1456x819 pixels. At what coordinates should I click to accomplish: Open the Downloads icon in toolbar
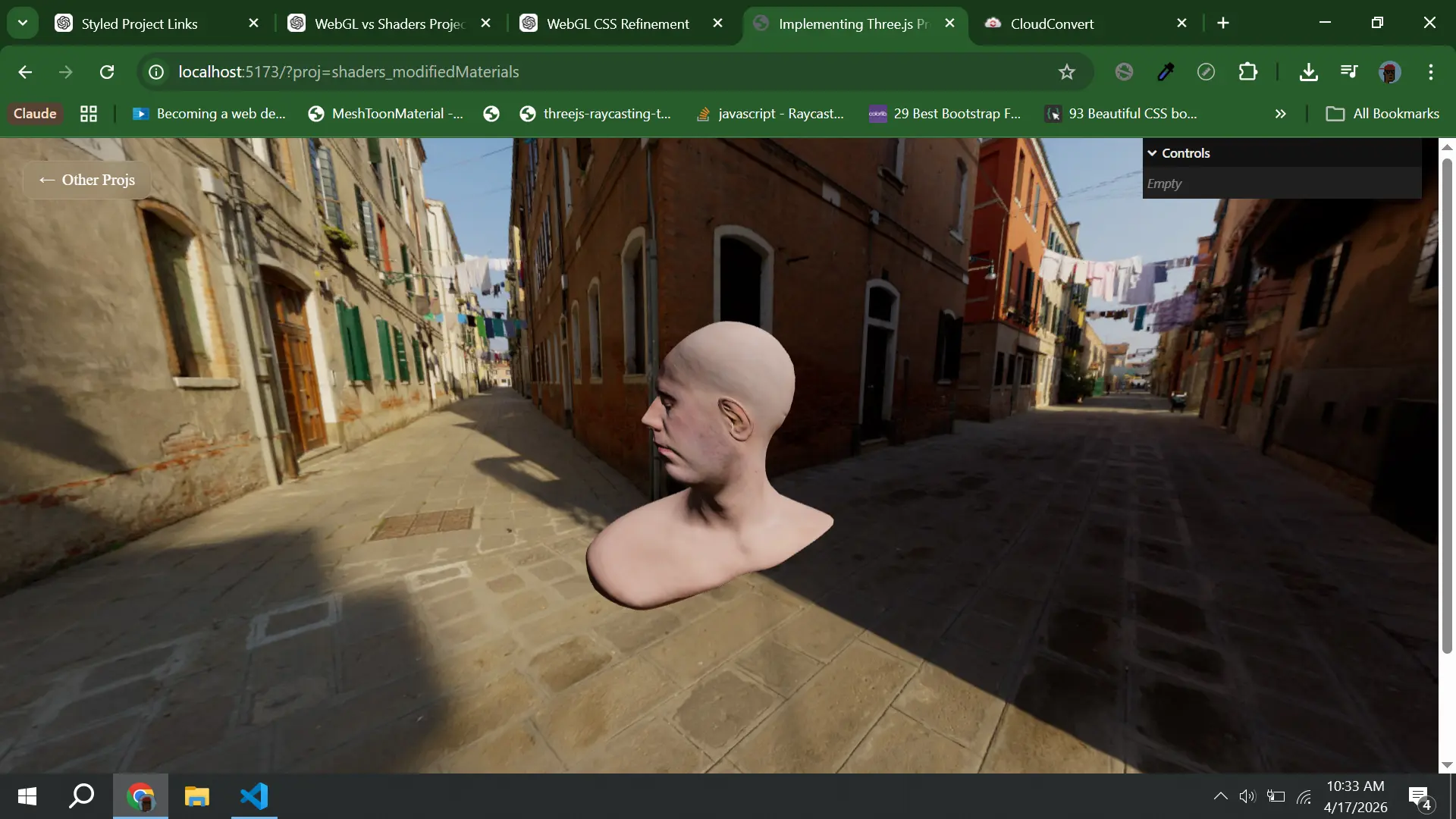1308,72
